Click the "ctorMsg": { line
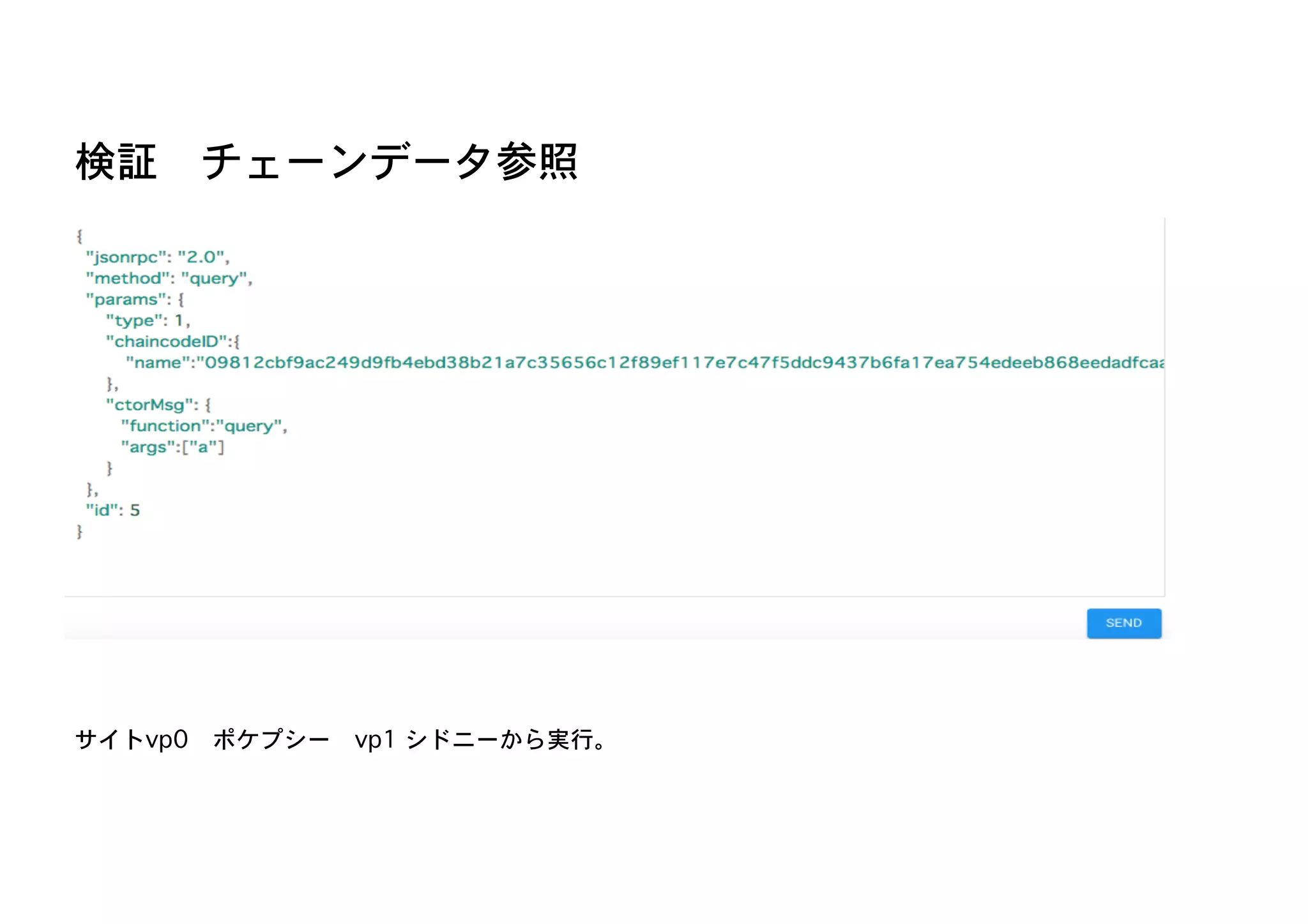The width and height of the screenshot is (1308, 924). coord(158,405)
